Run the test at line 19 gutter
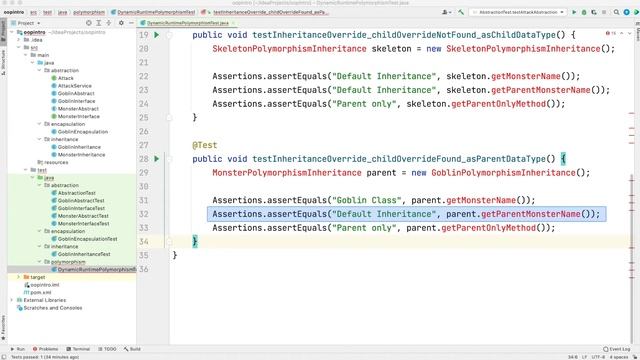Screen dimensions: 640x360 point(156,35)
